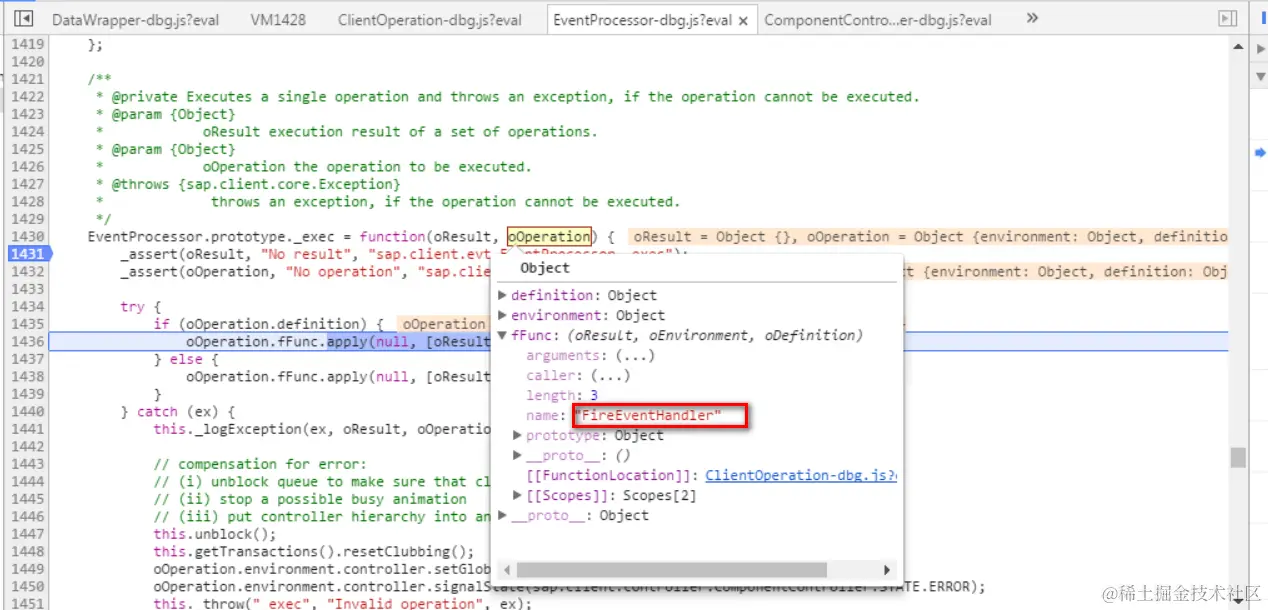
Task: Switch to ClientOperation-dbg.js?eval tab
Action: pos(430,20)
